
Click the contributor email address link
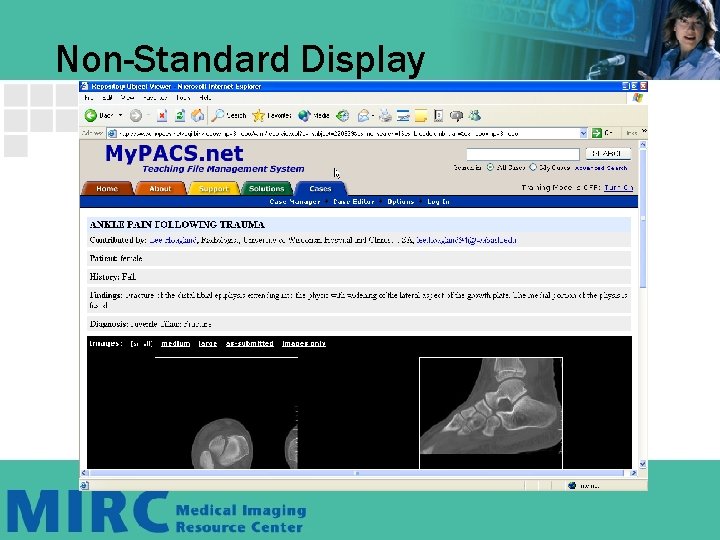466,240
